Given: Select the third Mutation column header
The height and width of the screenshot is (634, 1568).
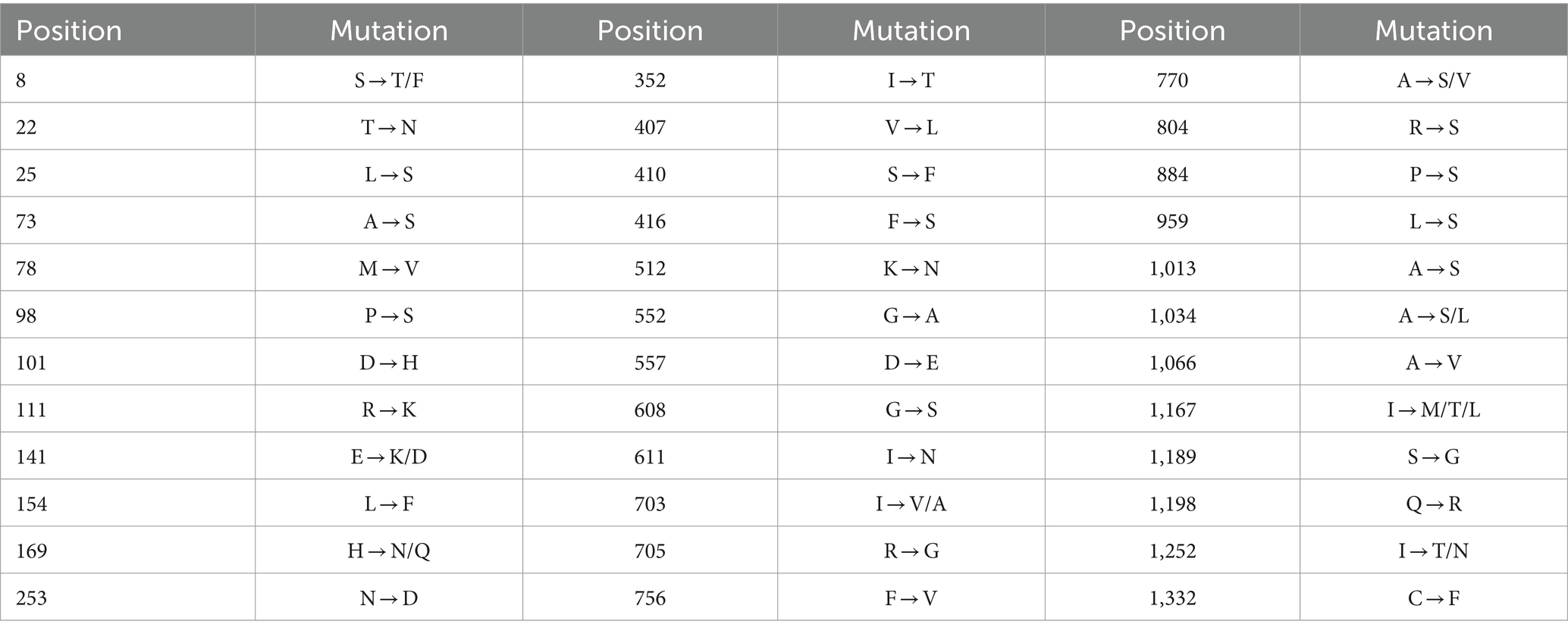Looking at the screenshot, I should click(1433, 30).
